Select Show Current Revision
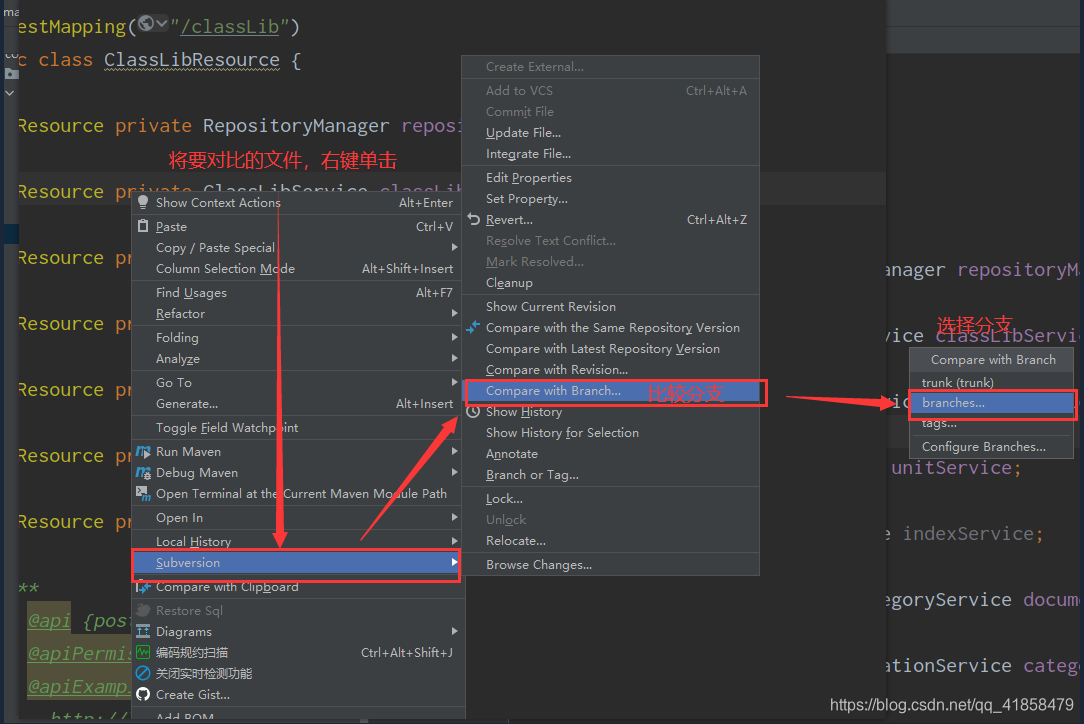The image size is (1084, 724). 610,306
